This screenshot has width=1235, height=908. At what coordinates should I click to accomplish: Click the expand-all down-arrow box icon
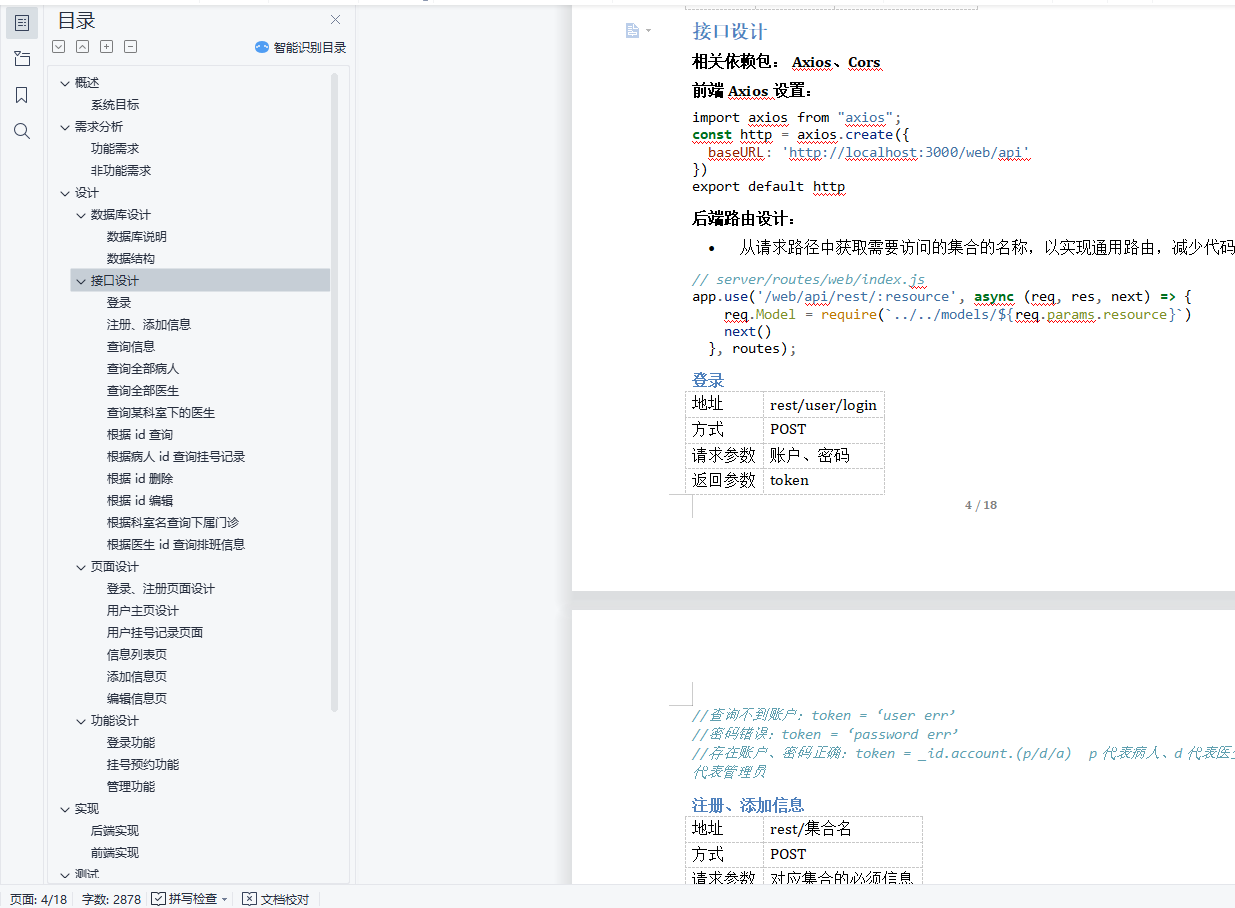58,46
